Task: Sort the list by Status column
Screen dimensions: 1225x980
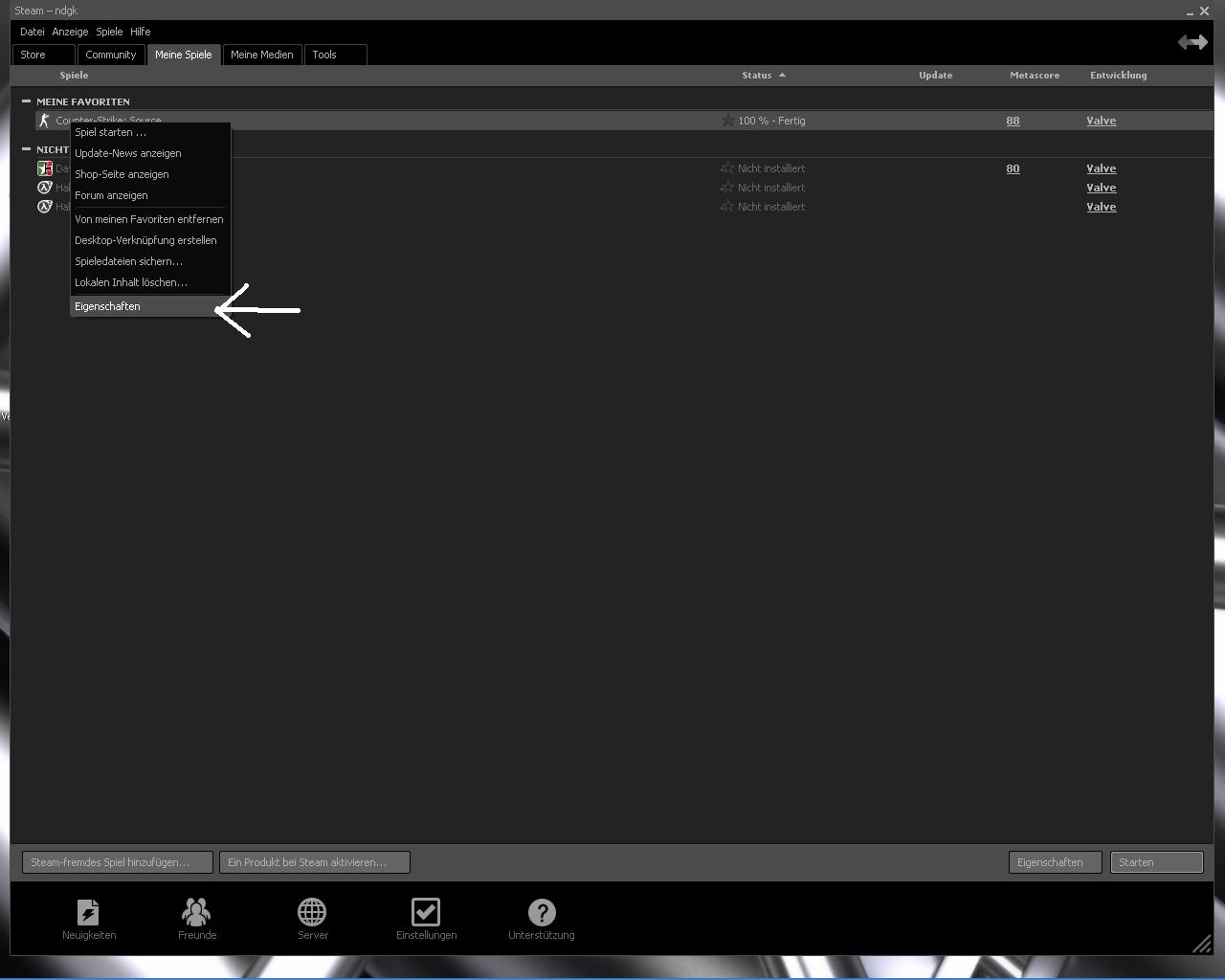Action: tap(756, 76)
